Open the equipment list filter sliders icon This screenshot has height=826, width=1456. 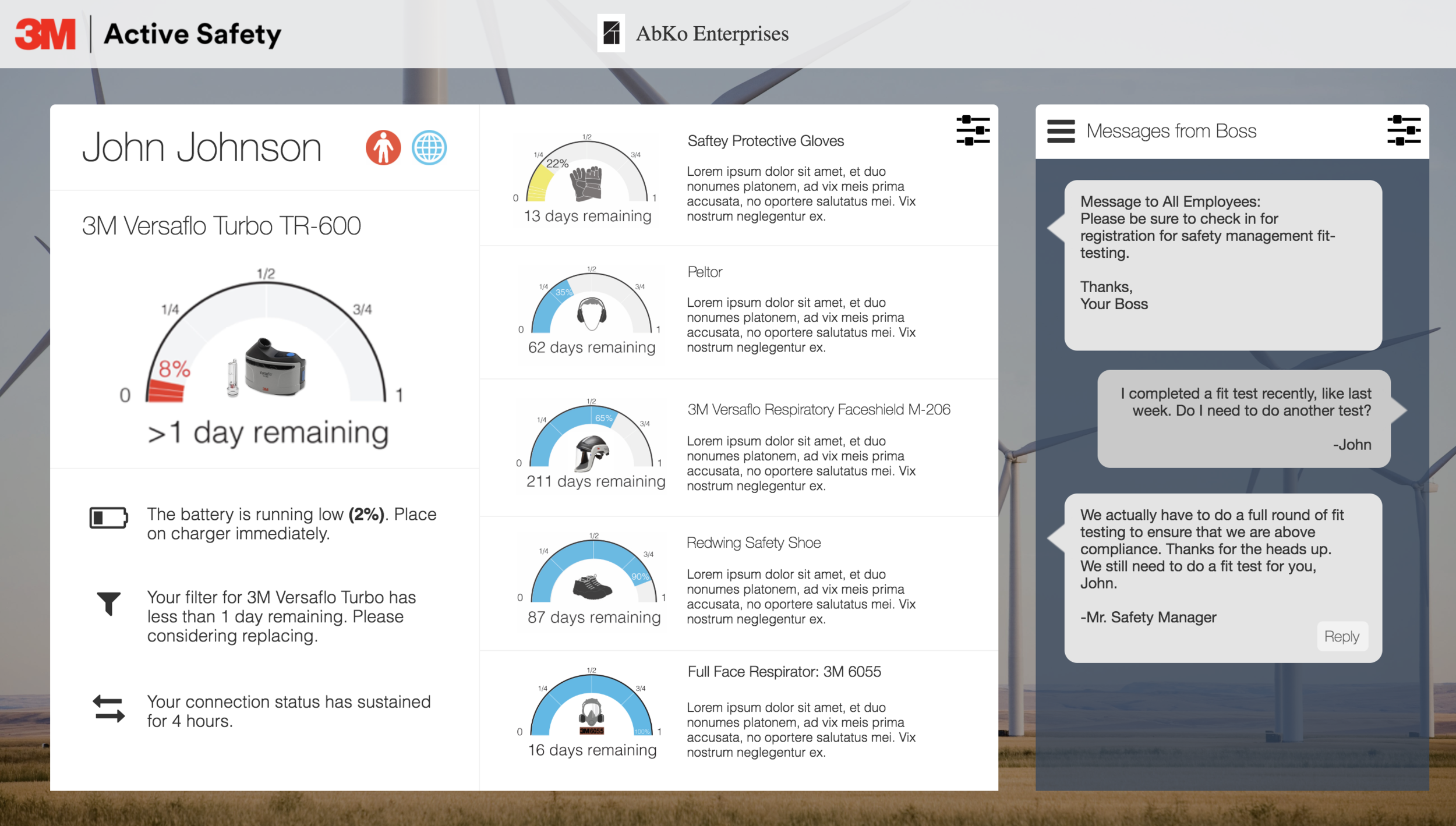click(x=973, y=130)
